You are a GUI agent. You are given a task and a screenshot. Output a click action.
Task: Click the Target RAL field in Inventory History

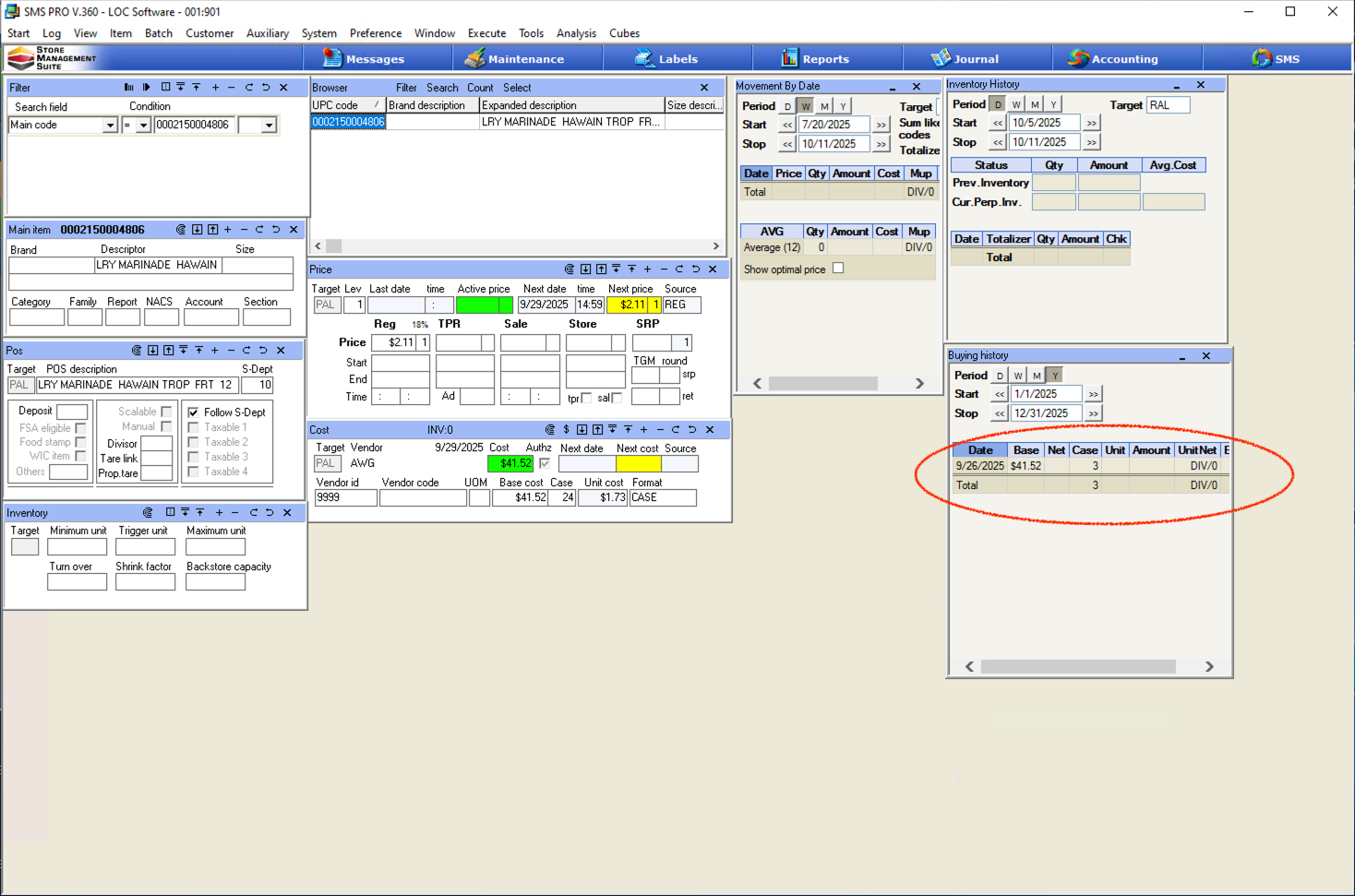click(1168, 105)
